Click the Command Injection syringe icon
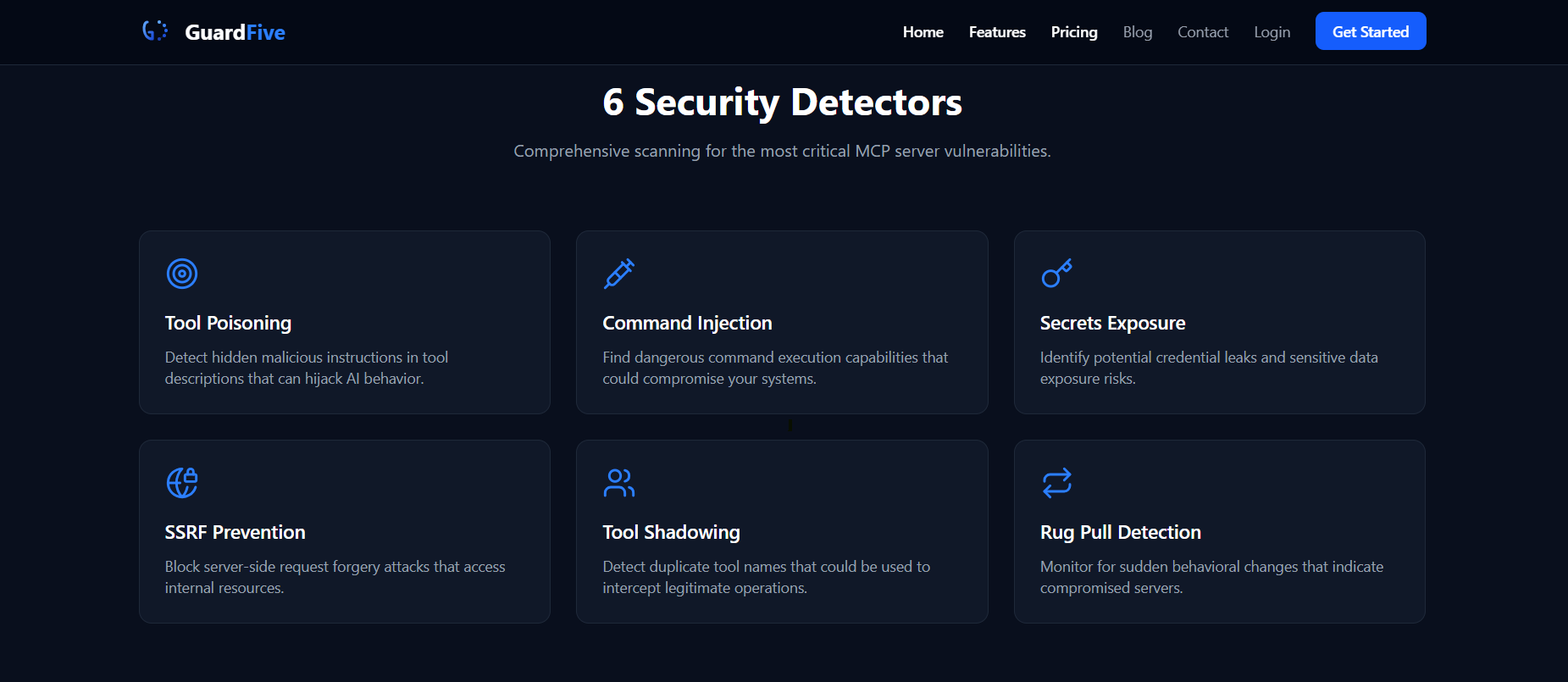Viewport: 1568px width, 682px height. click(x=619, y=274)
